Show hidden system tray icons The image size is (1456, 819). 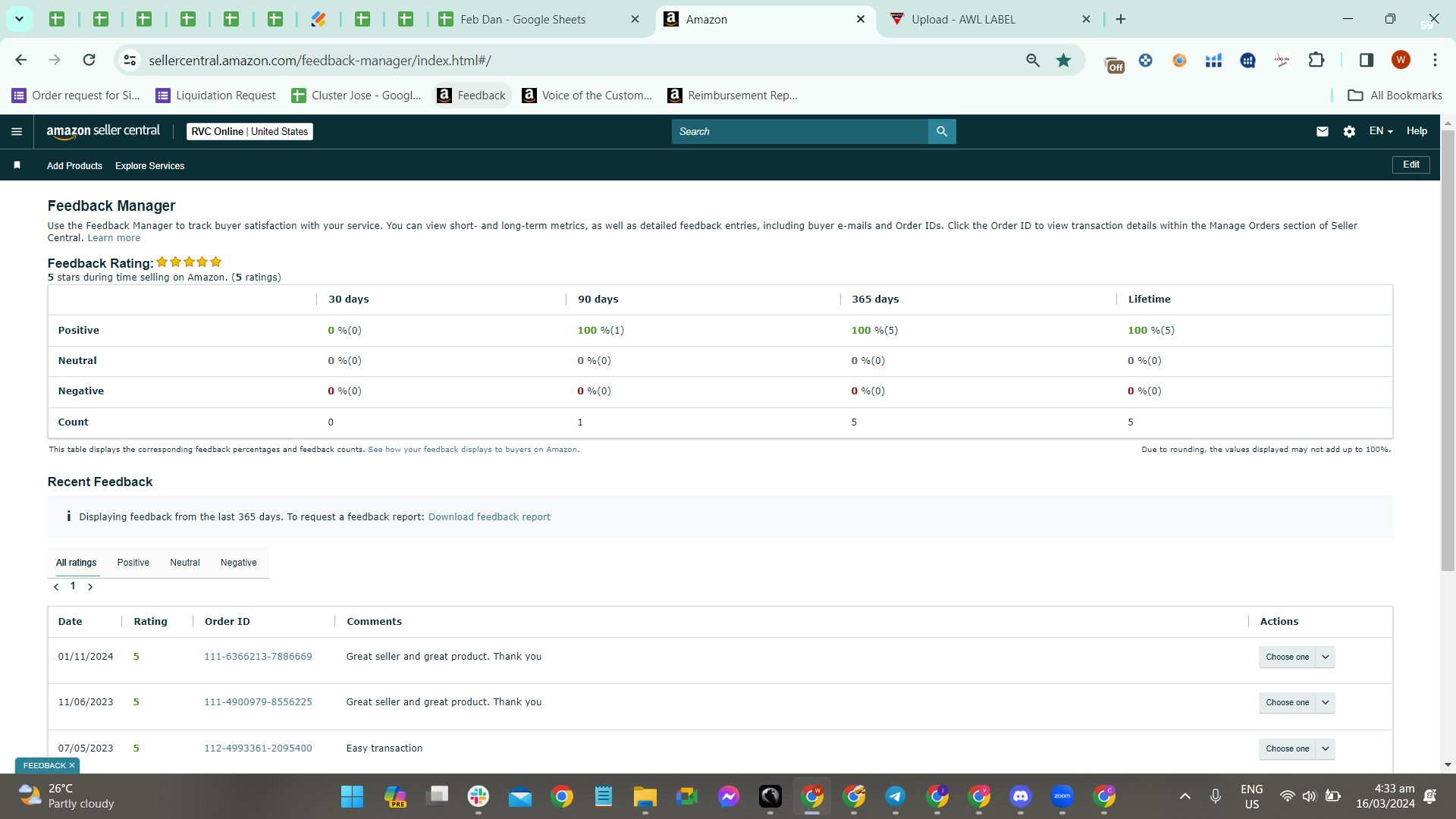[1185, 796]
